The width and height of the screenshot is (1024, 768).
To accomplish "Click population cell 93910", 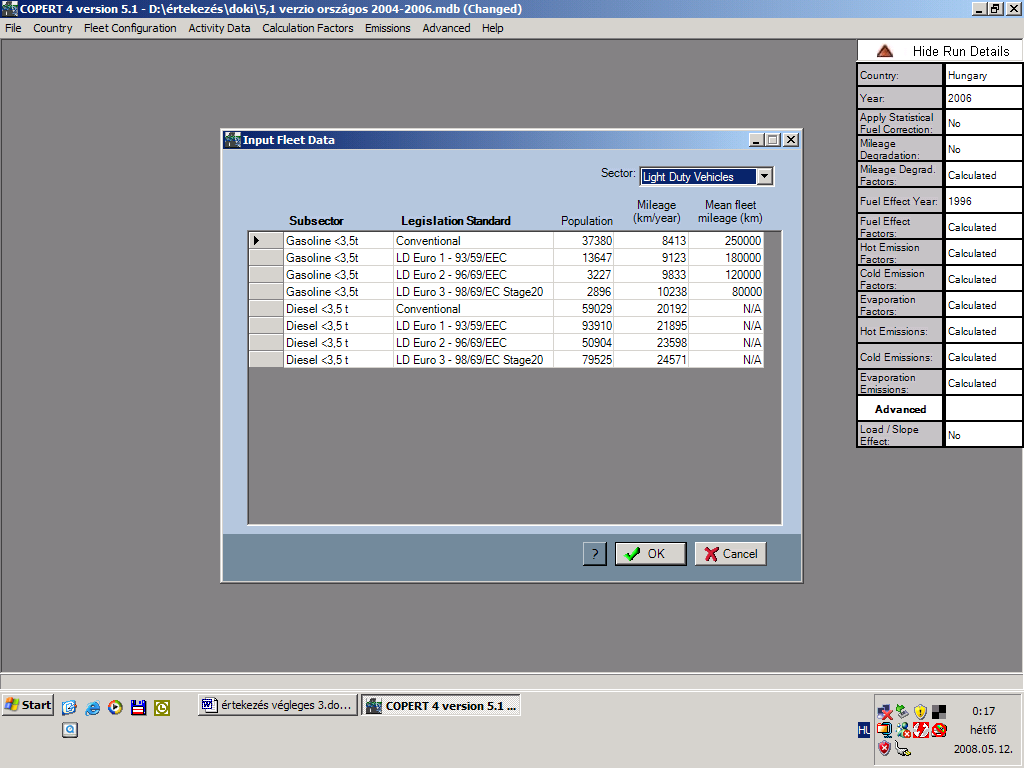I will pos(583,325).
